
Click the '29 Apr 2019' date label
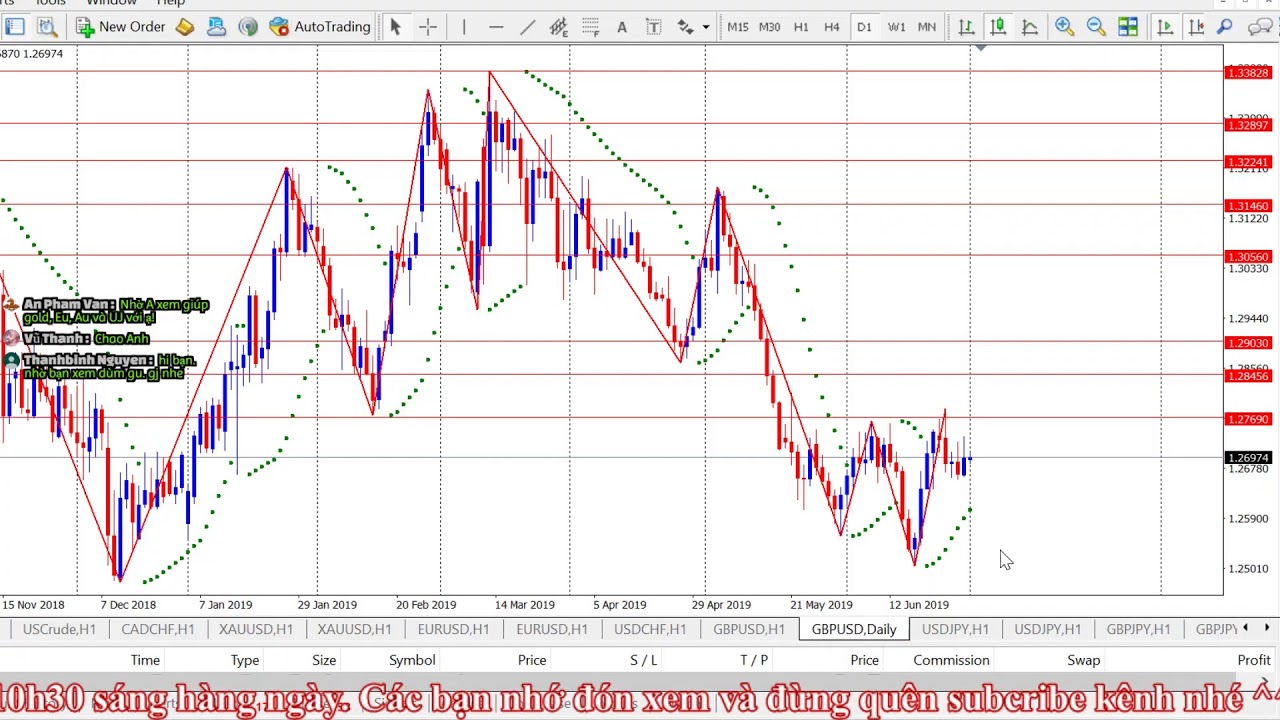(x=721, y=605)
